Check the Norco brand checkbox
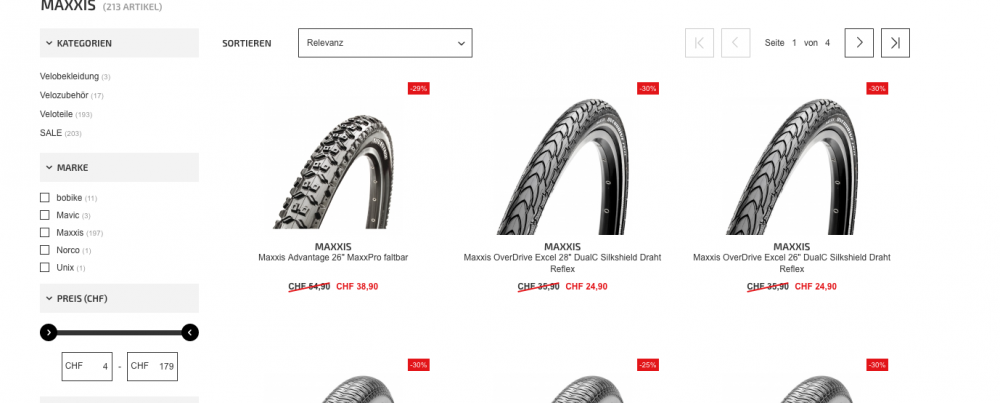The height and width of the screenshot is (403, 1000). 45,250
